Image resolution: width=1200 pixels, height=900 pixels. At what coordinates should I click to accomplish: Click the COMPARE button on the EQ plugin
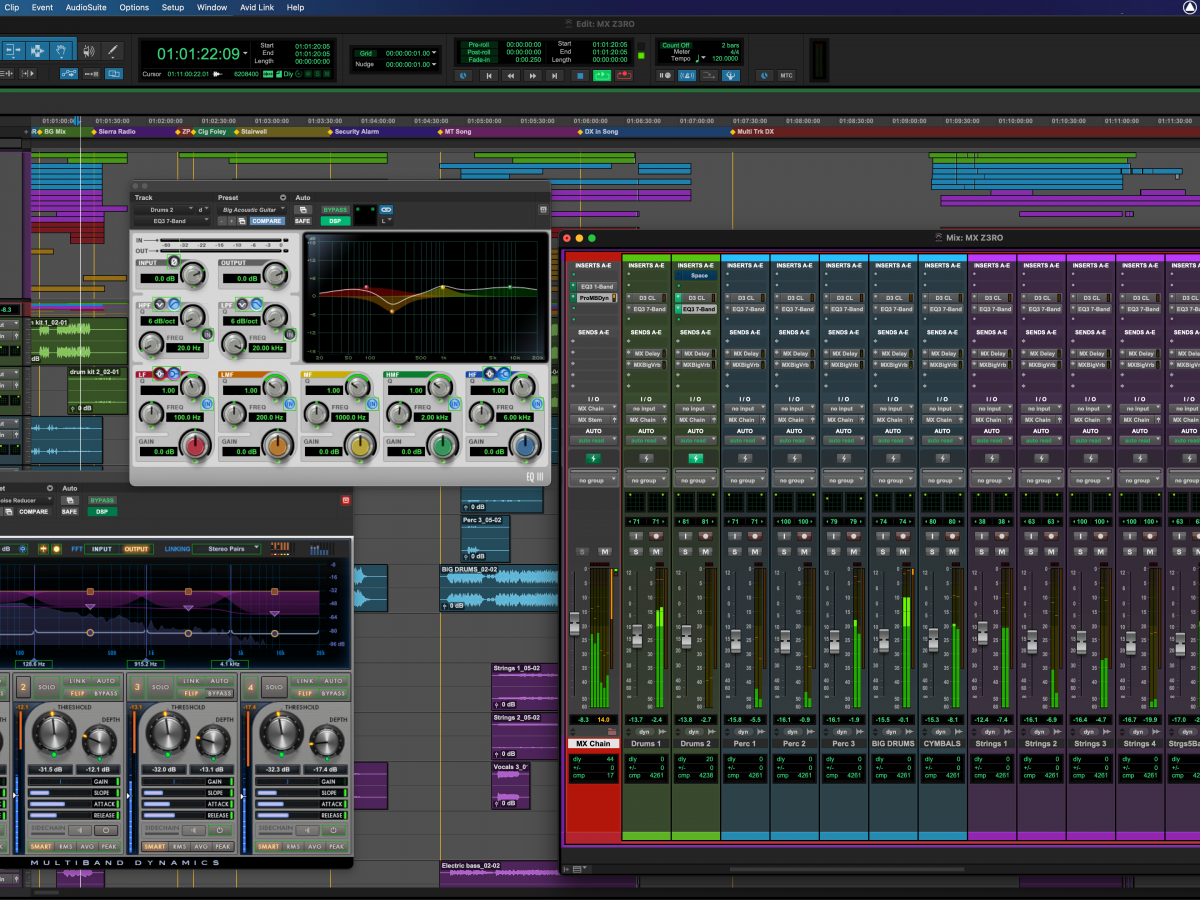point(267,221)
